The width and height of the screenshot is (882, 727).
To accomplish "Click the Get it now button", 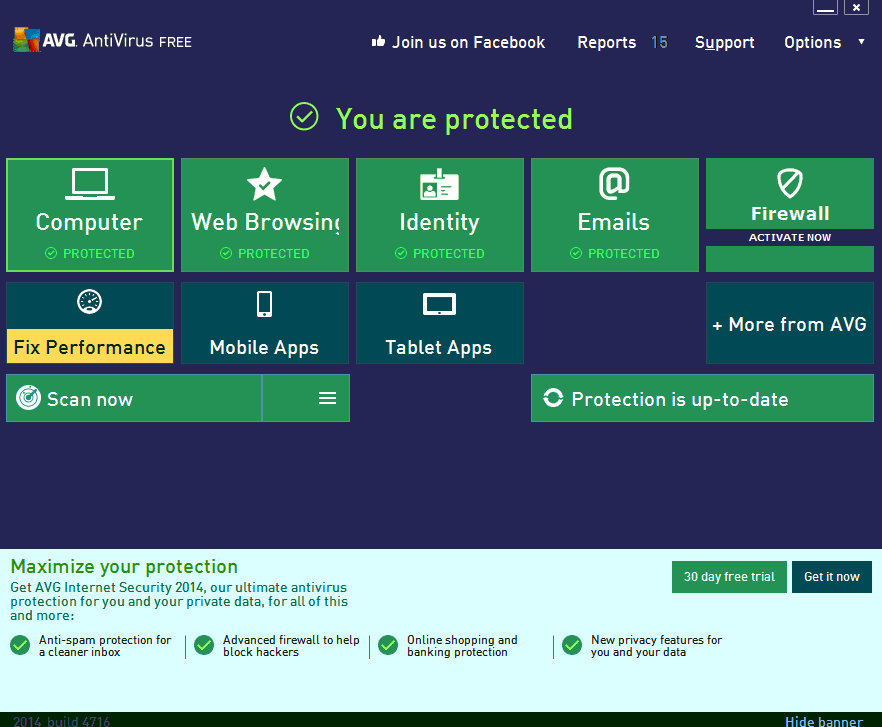I will pyautogui.click(x=831, y=577).
